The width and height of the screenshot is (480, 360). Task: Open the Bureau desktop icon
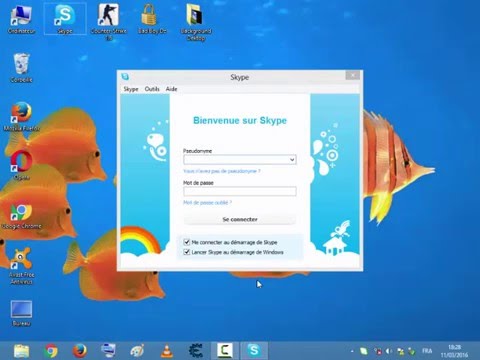tap(21, 313)
